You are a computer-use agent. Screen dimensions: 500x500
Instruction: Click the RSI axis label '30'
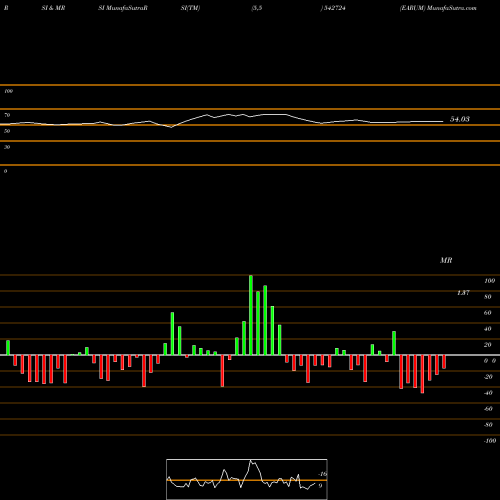pos(7,147)
